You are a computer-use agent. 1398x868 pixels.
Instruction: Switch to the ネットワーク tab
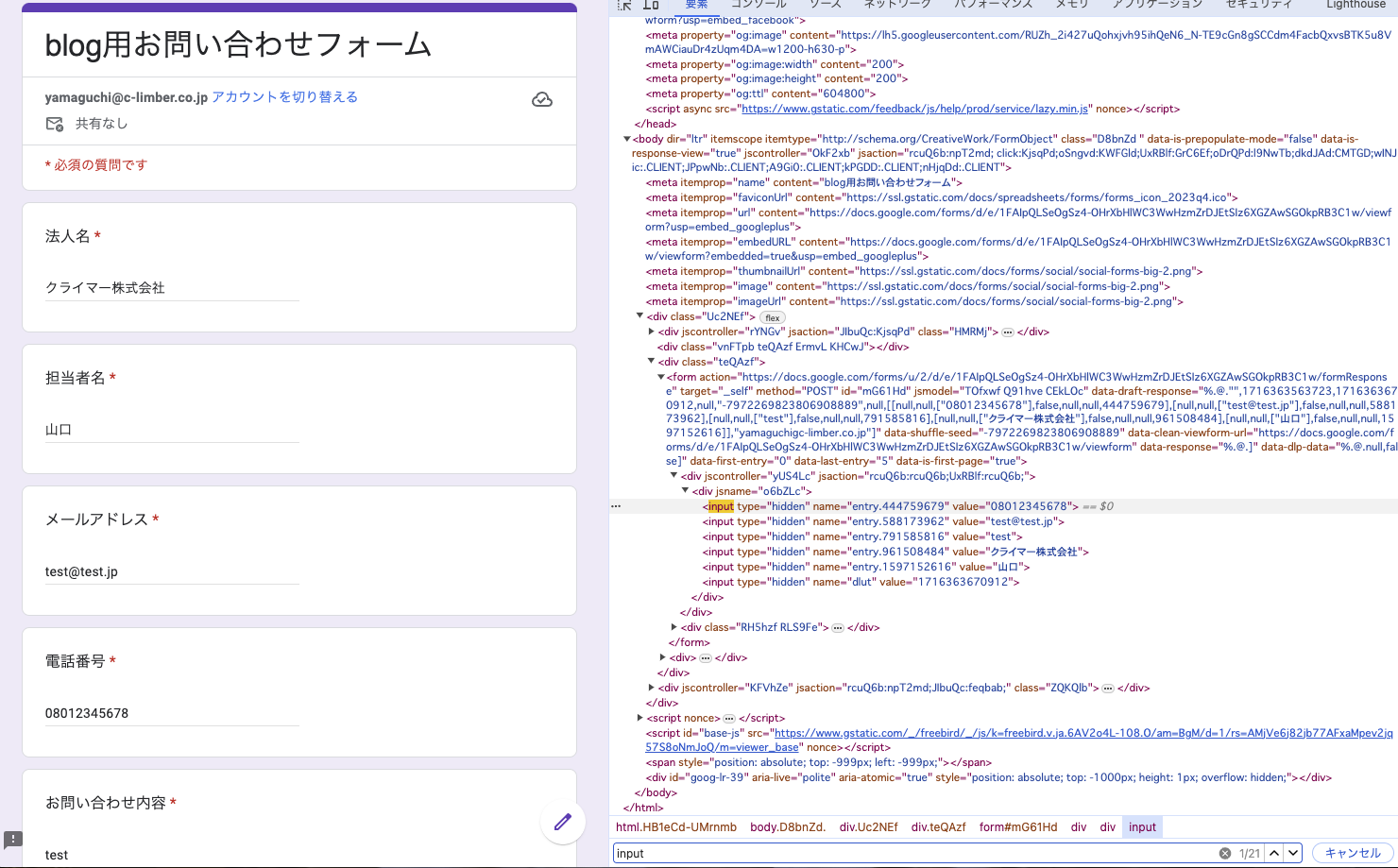click(x=896, y=5)
